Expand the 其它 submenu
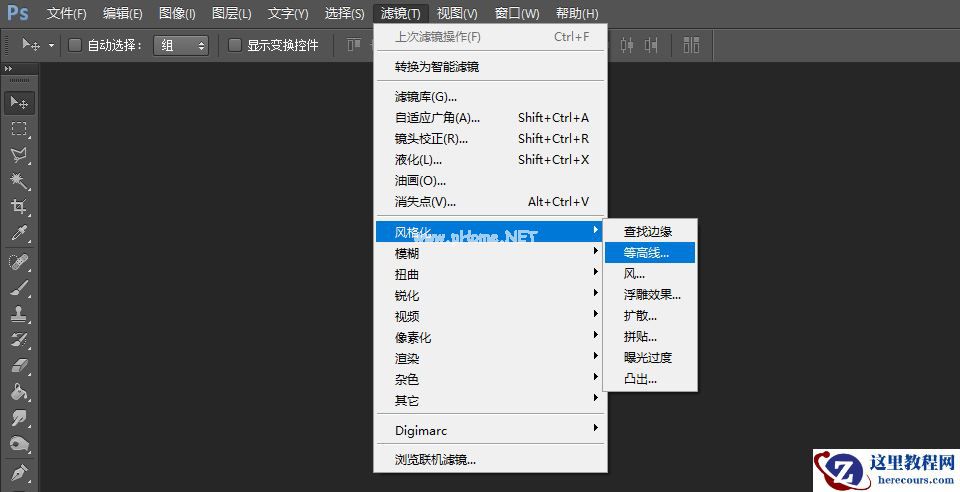The image size is (960, 492). point(490,401)
